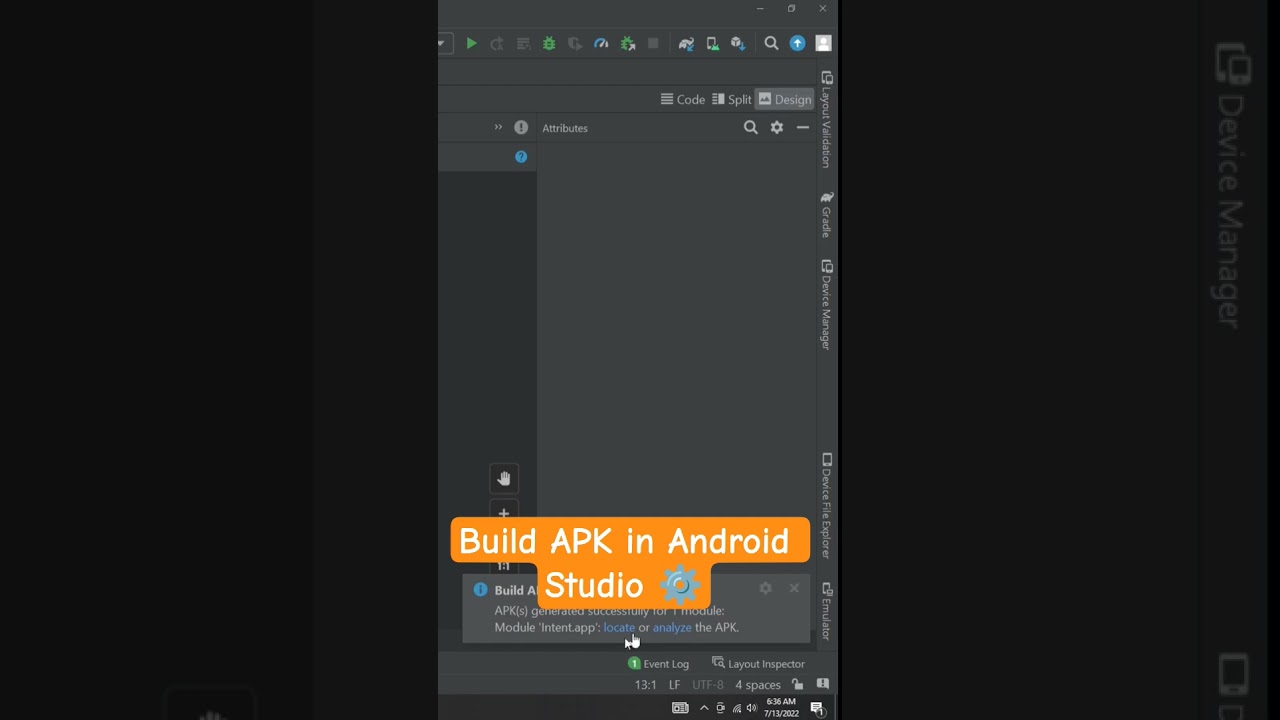The image size is (1280, 720).
Task: Search attributes with the magnifier icon
Action: pyautogui.click(x=751, y=128)
